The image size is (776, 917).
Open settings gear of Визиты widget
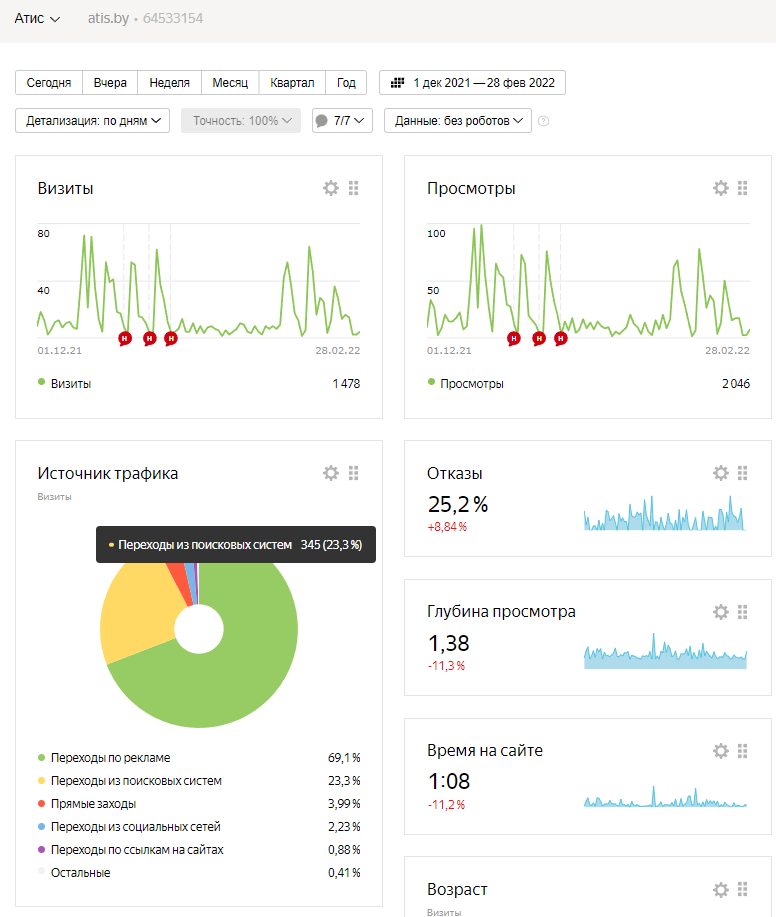coord(331,188)
